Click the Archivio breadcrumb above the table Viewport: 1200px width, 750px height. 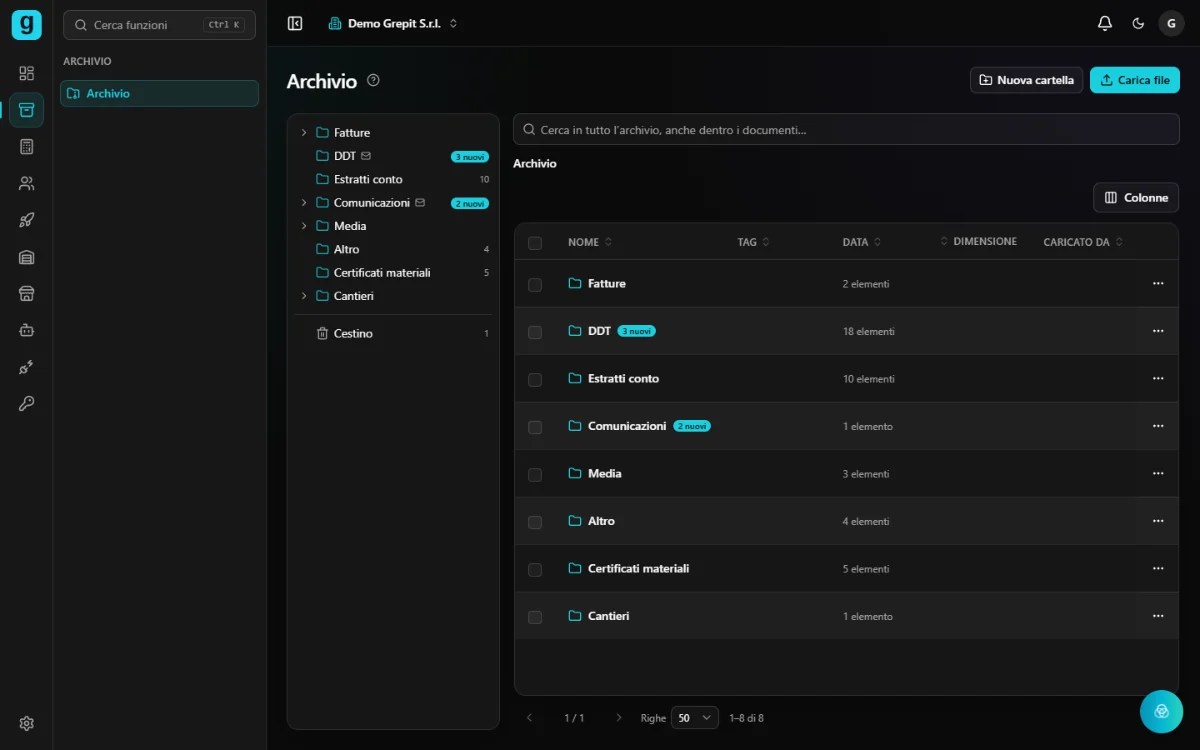click(x=535, y=163)
